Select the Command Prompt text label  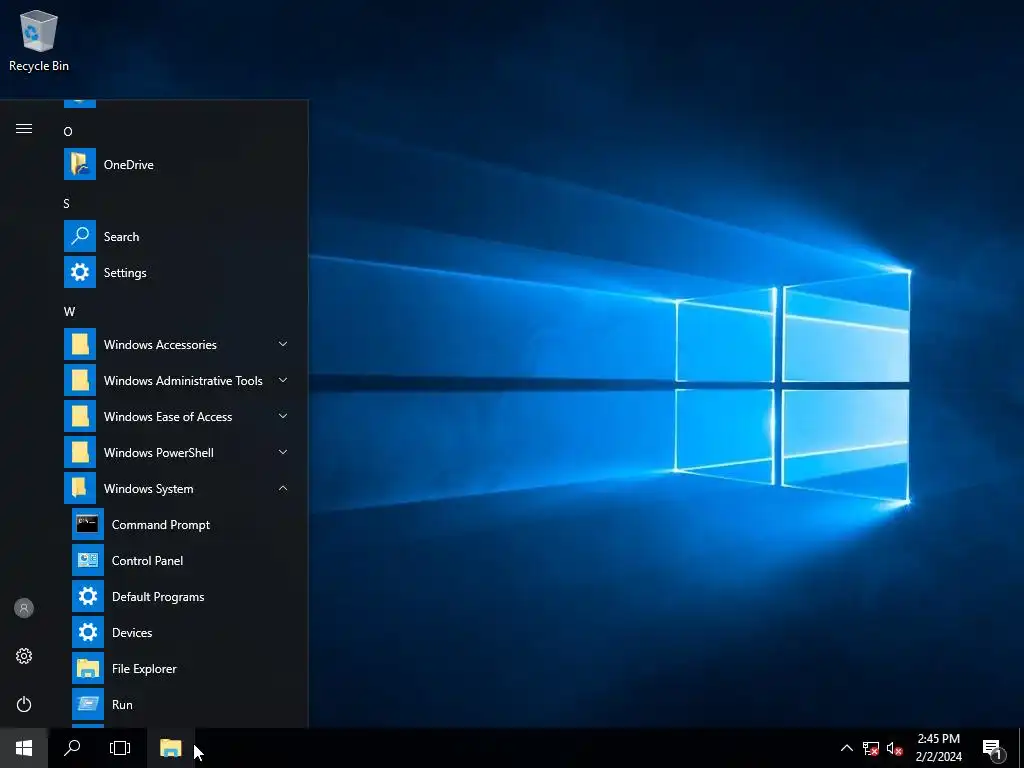point(161,524)
